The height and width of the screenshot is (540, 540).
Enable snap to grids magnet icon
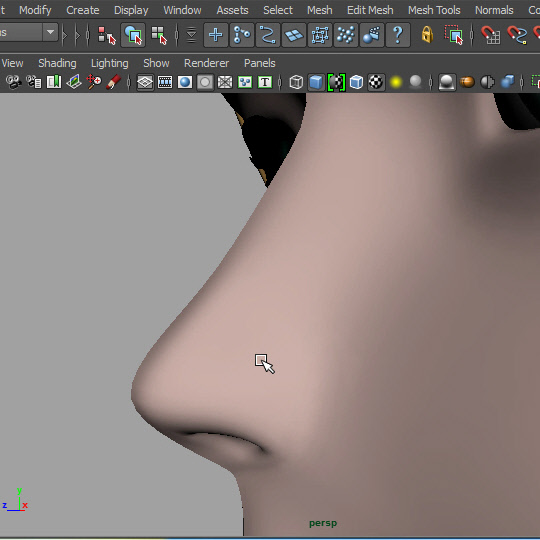pos(490,35)
